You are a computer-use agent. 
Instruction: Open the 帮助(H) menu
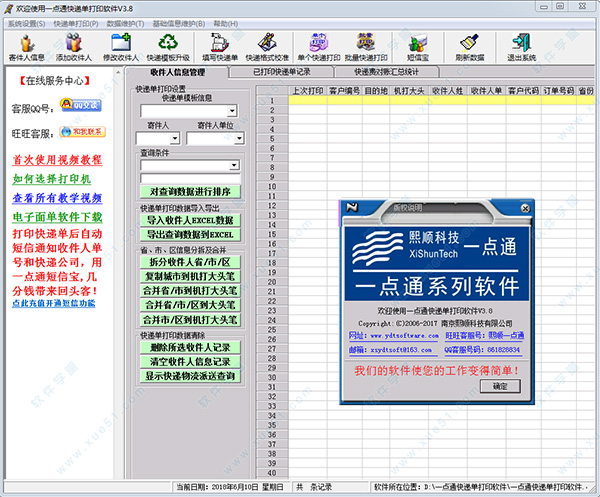click(226, 24)
